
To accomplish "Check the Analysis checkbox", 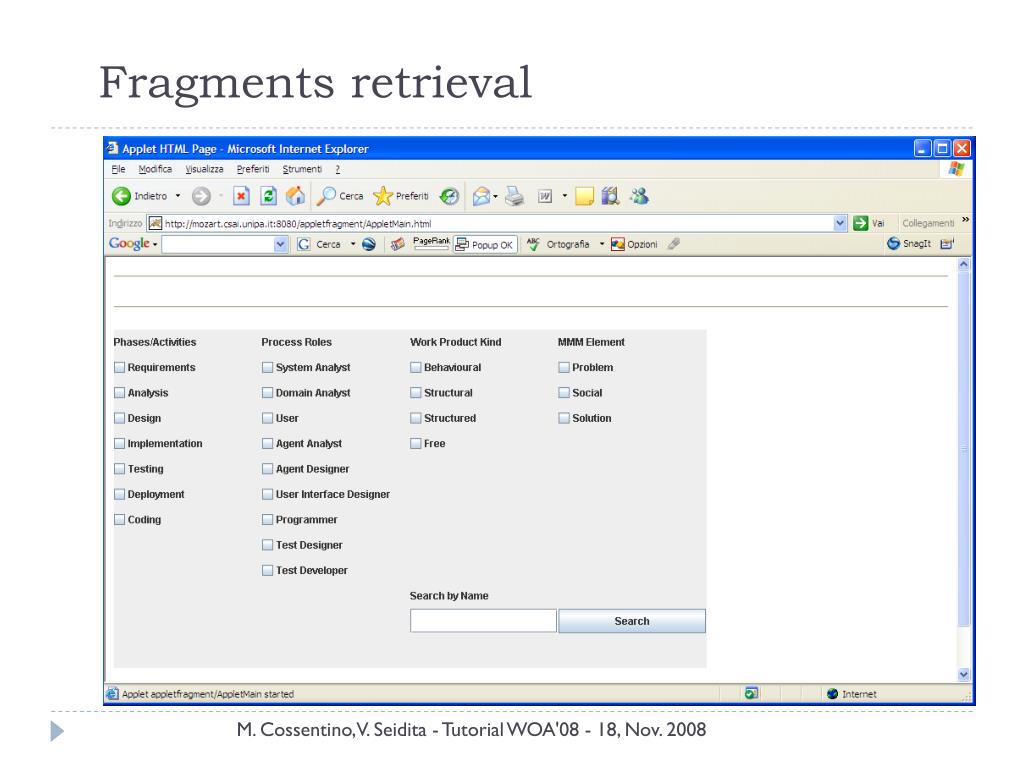I will [120, 393].
